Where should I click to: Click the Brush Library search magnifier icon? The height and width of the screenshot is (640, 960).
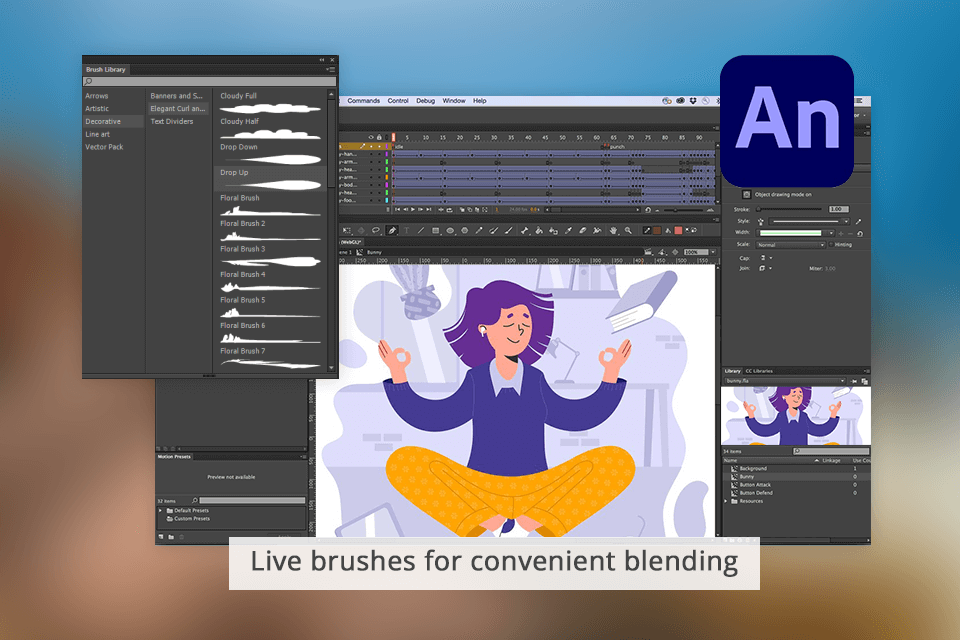[88, 81]
